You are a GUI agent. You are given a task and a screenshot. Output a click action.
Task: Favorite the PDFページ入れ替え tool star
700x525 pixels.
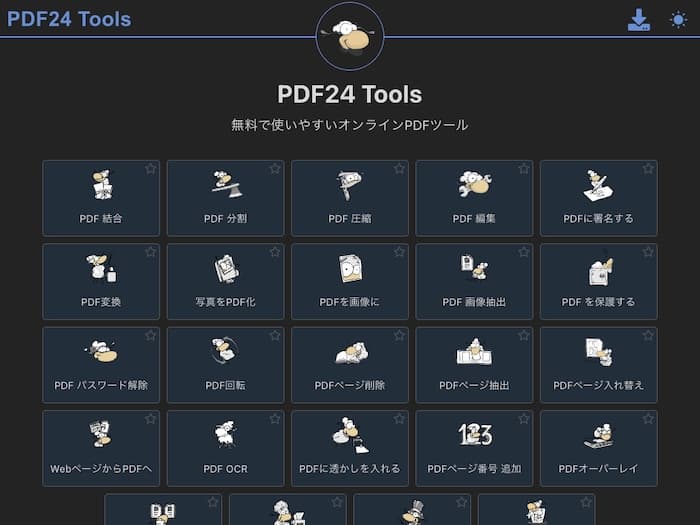(648, 336)
